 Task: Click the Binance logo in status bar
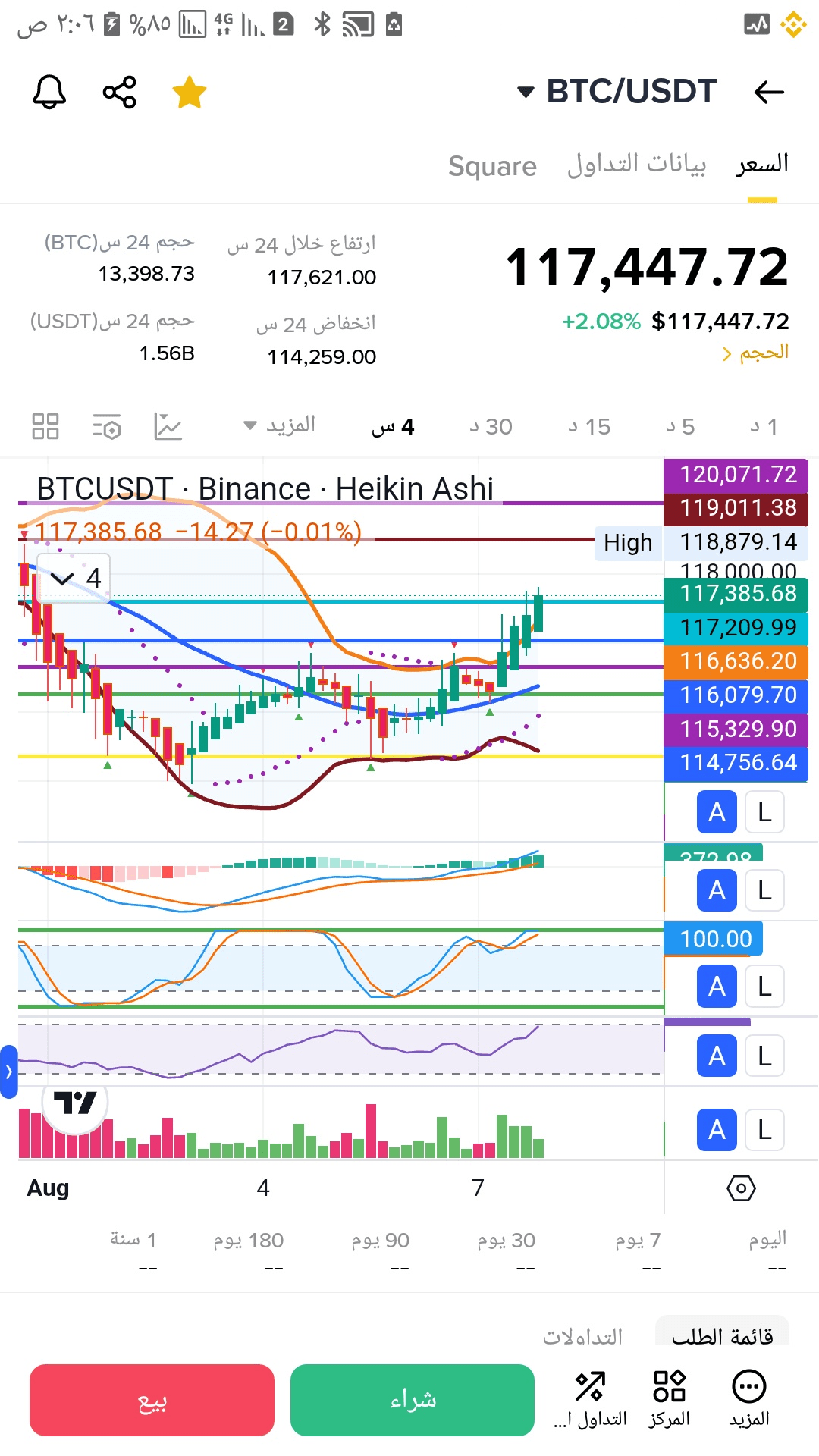point(794,24)
